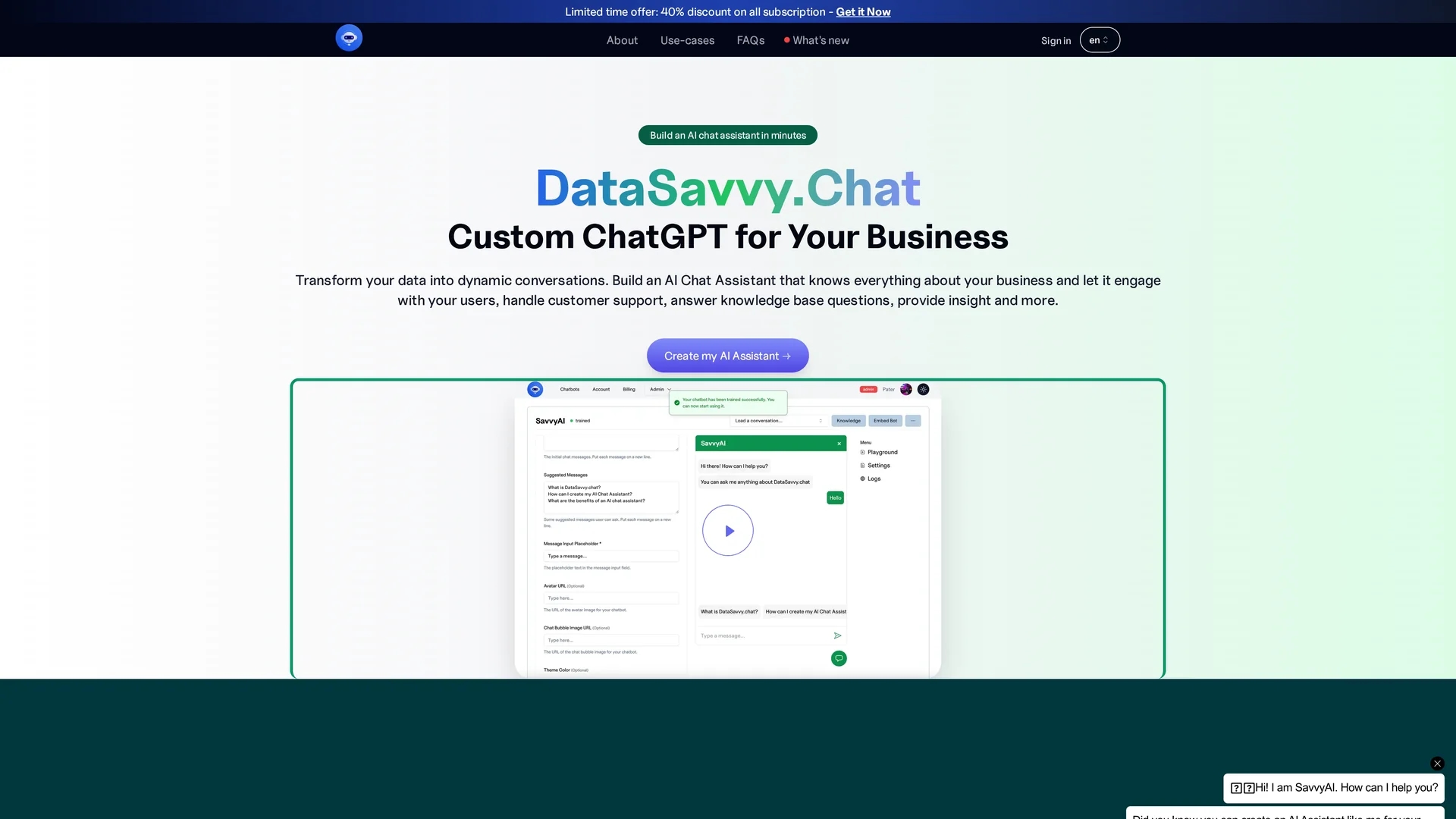Select Playground in preview menu
1456x819 pixels.
879,452
